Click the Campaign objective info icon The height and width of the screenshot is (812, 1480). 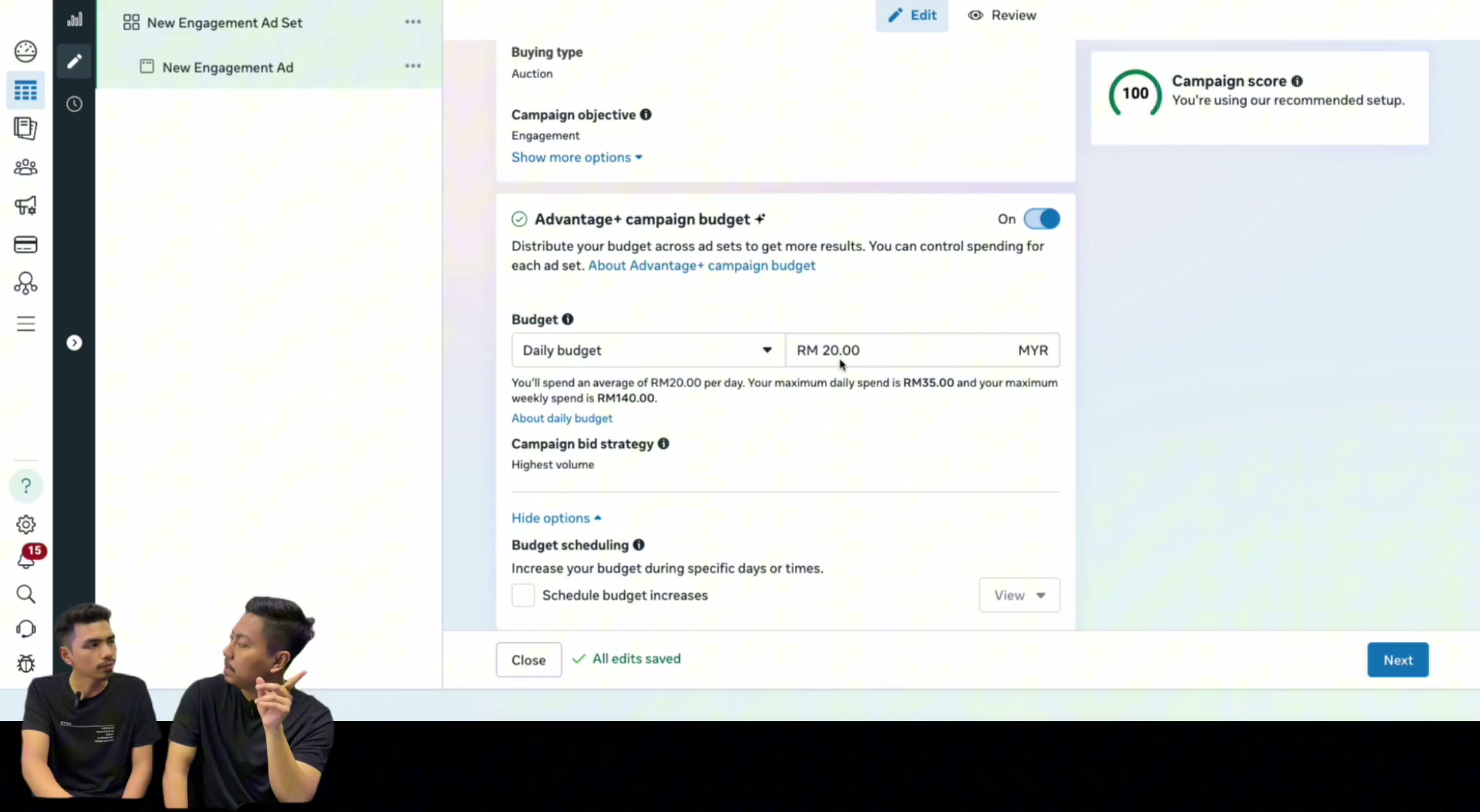pyautogui.click(x=645, y=114)
